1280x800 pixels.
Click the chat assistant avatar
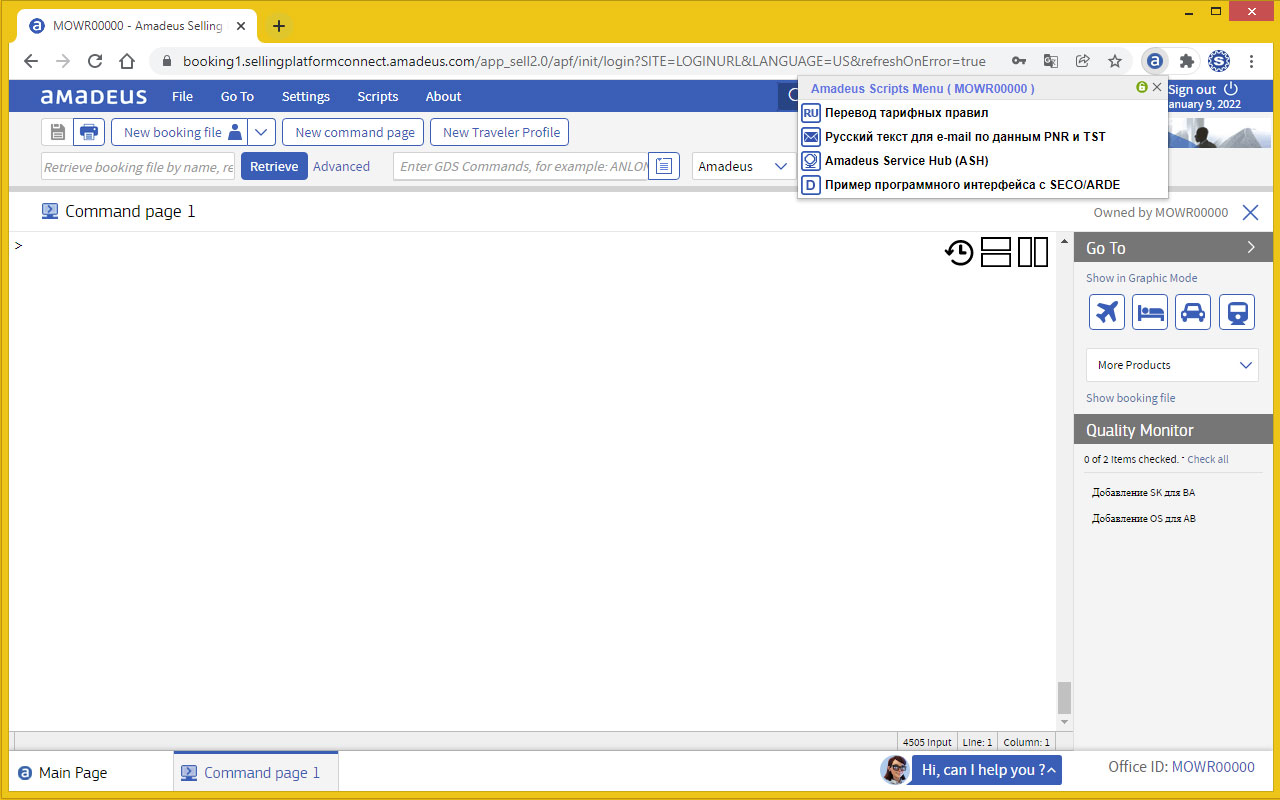(895, 769)
